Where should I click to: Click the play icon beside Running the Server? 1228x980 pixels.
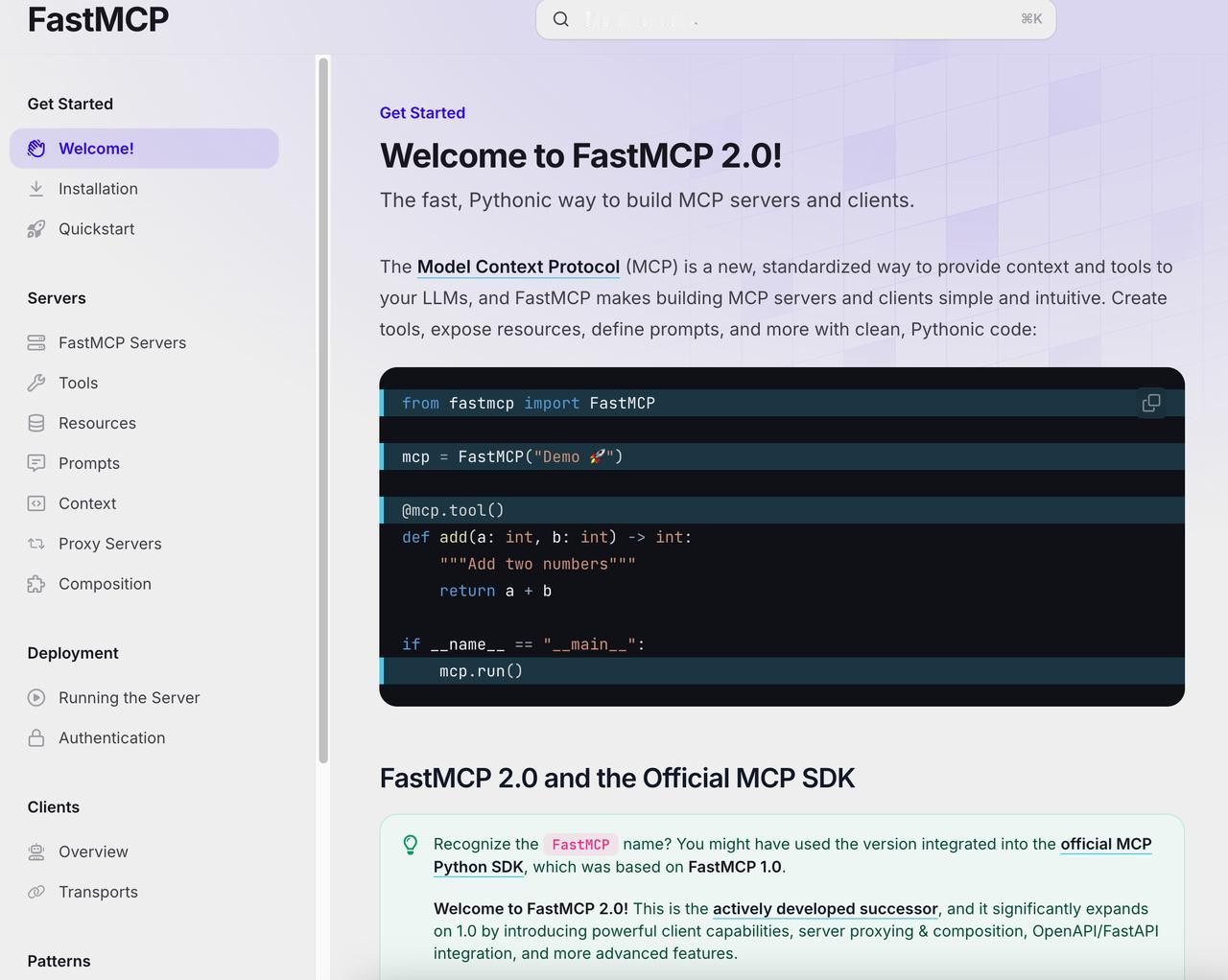(36, 698)
